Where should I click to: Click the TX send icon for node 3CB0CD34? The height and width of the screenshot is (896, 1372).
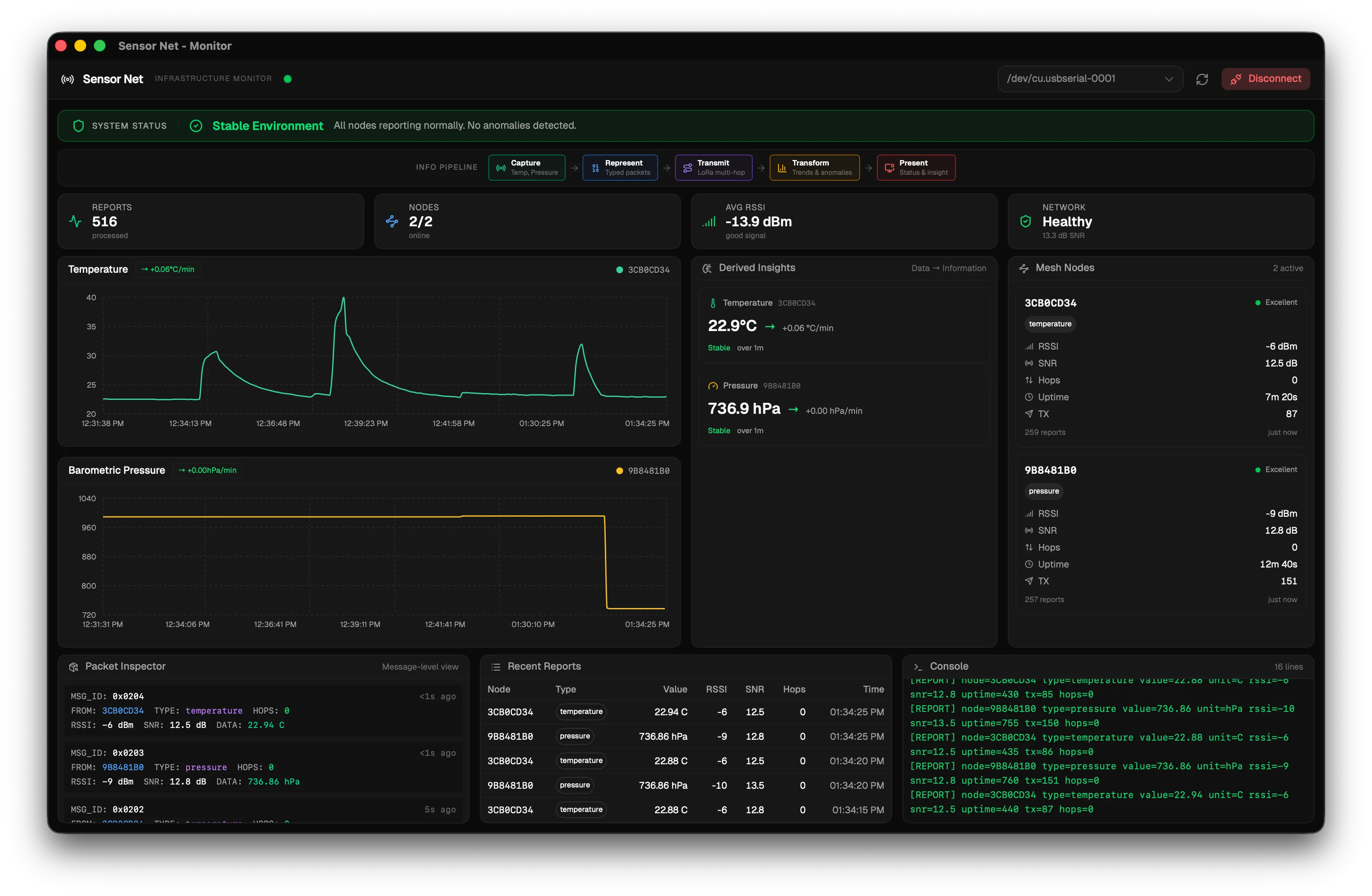[1029, 414]
